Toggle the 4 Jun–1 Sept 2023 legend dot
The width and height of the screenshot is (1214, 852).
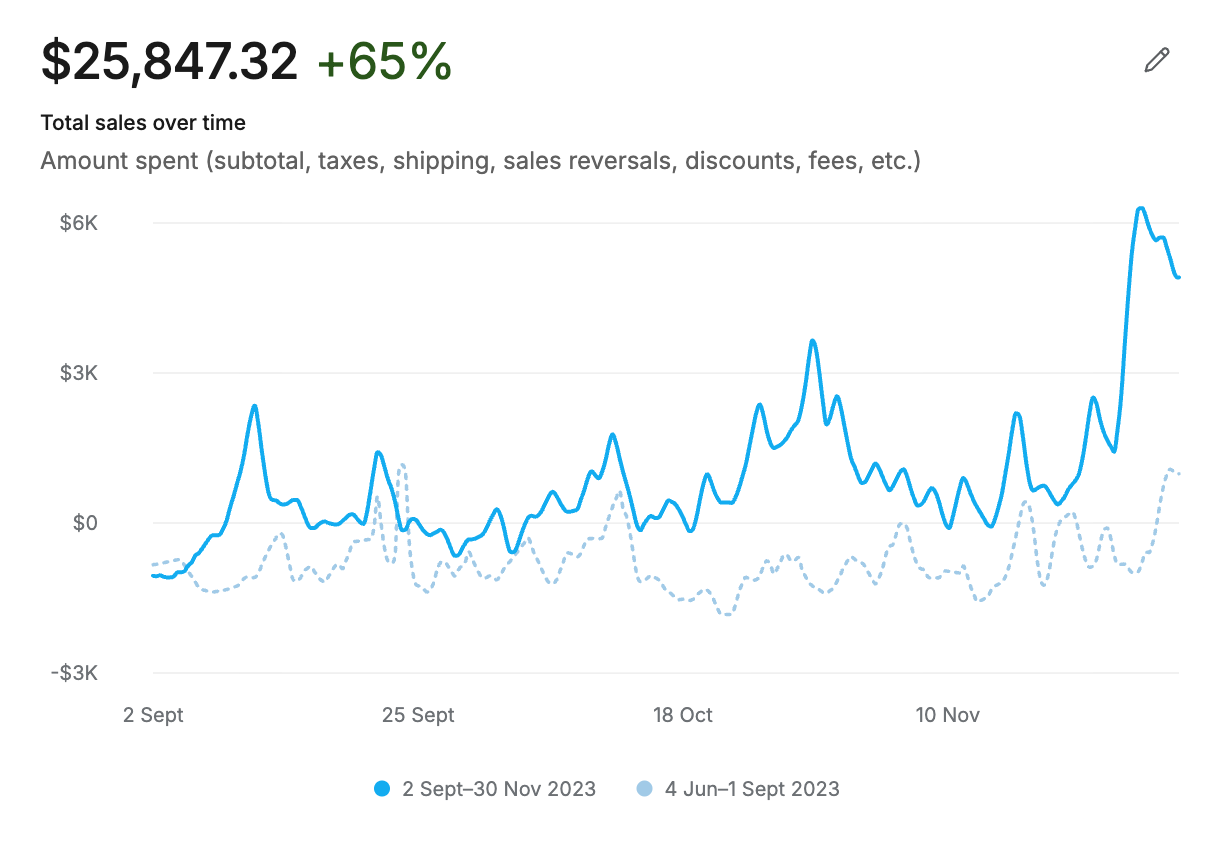(645, 789)
